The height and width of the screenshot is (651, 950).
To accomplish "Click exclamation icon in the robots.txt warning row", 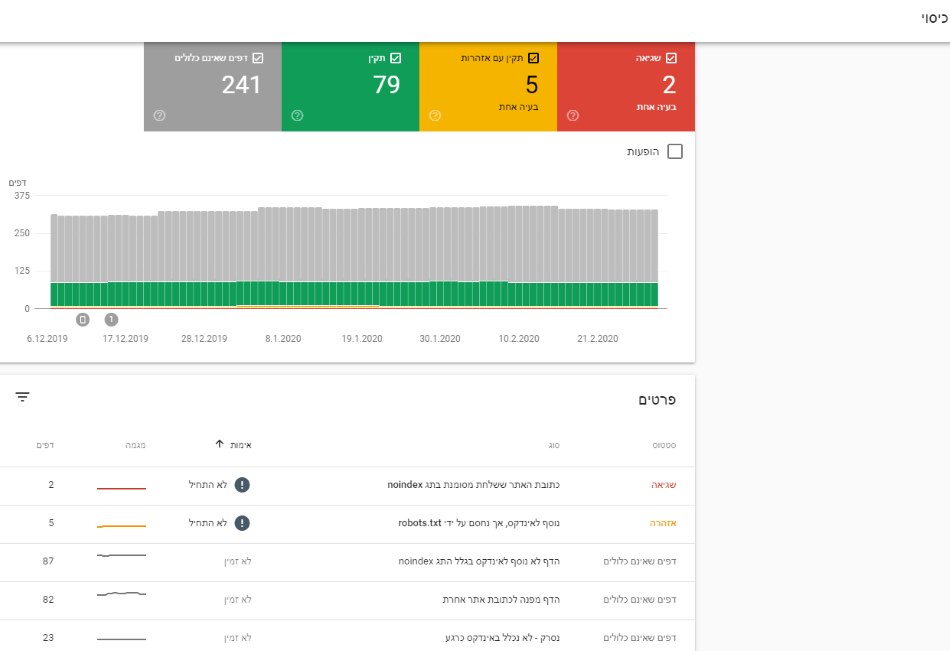I will 242,523.
